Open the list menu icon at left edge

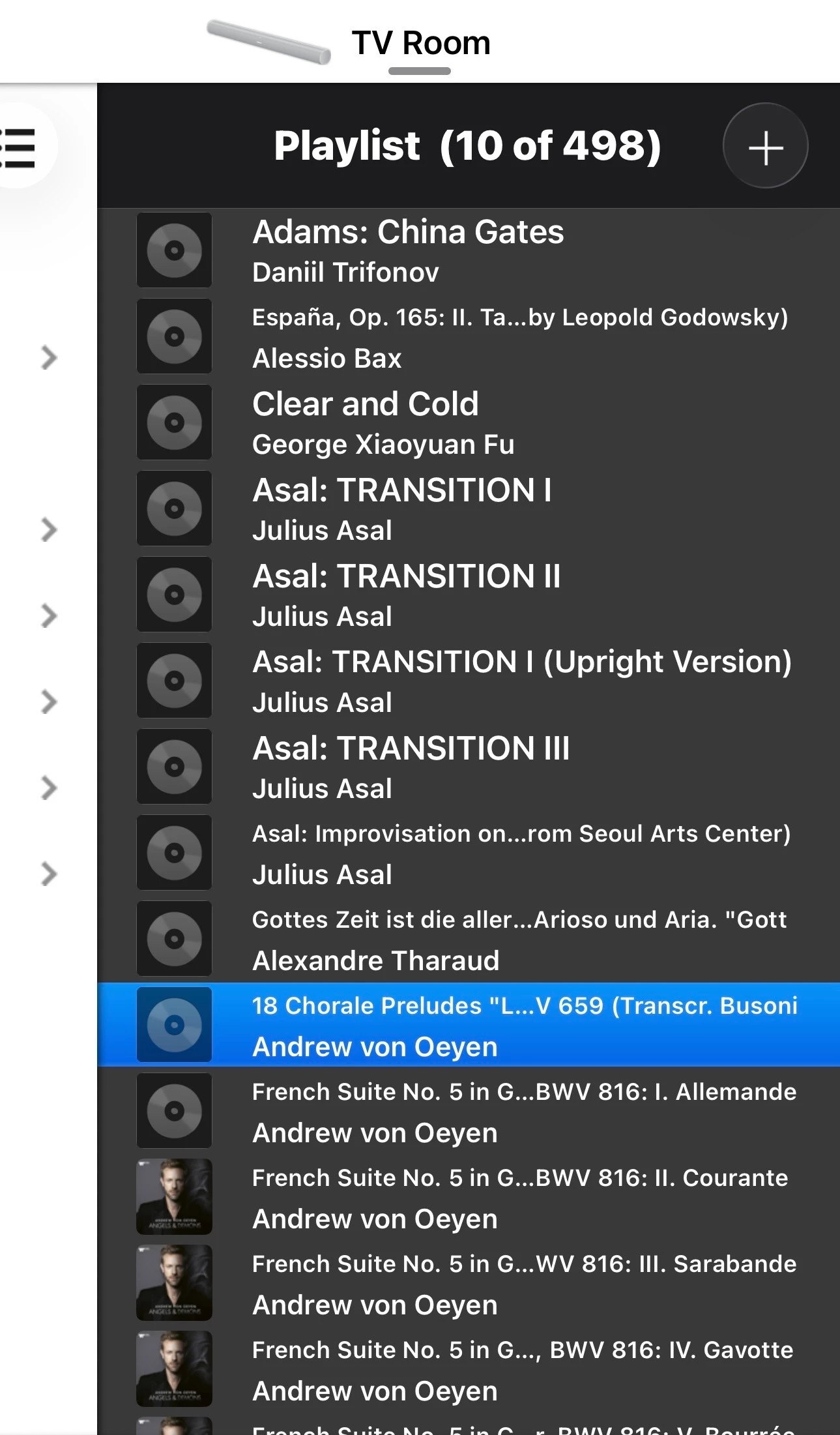click(x=20, y=146)
